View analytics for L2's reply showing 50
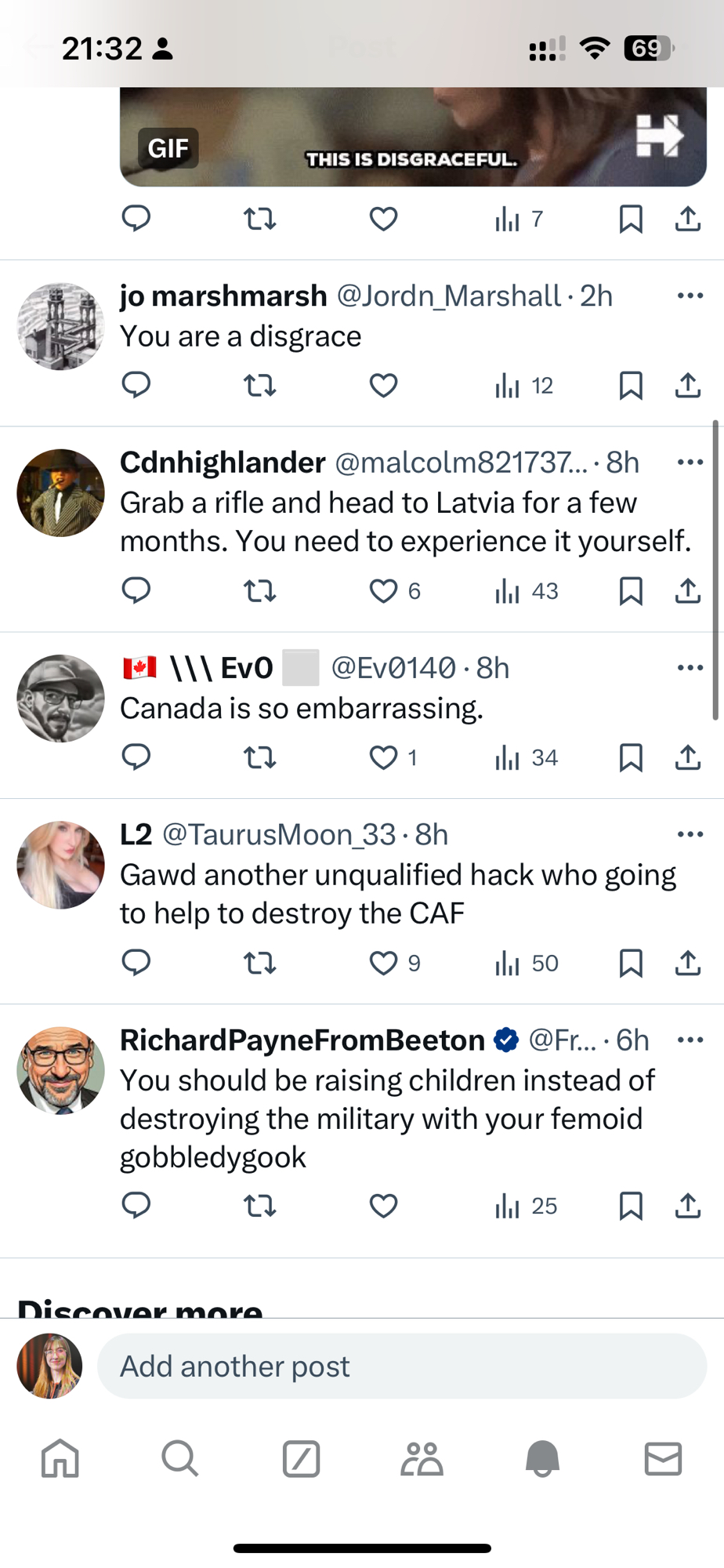The height and width of the screenshot is (1568, 724). pyautogui.click(x=527, y=963)
